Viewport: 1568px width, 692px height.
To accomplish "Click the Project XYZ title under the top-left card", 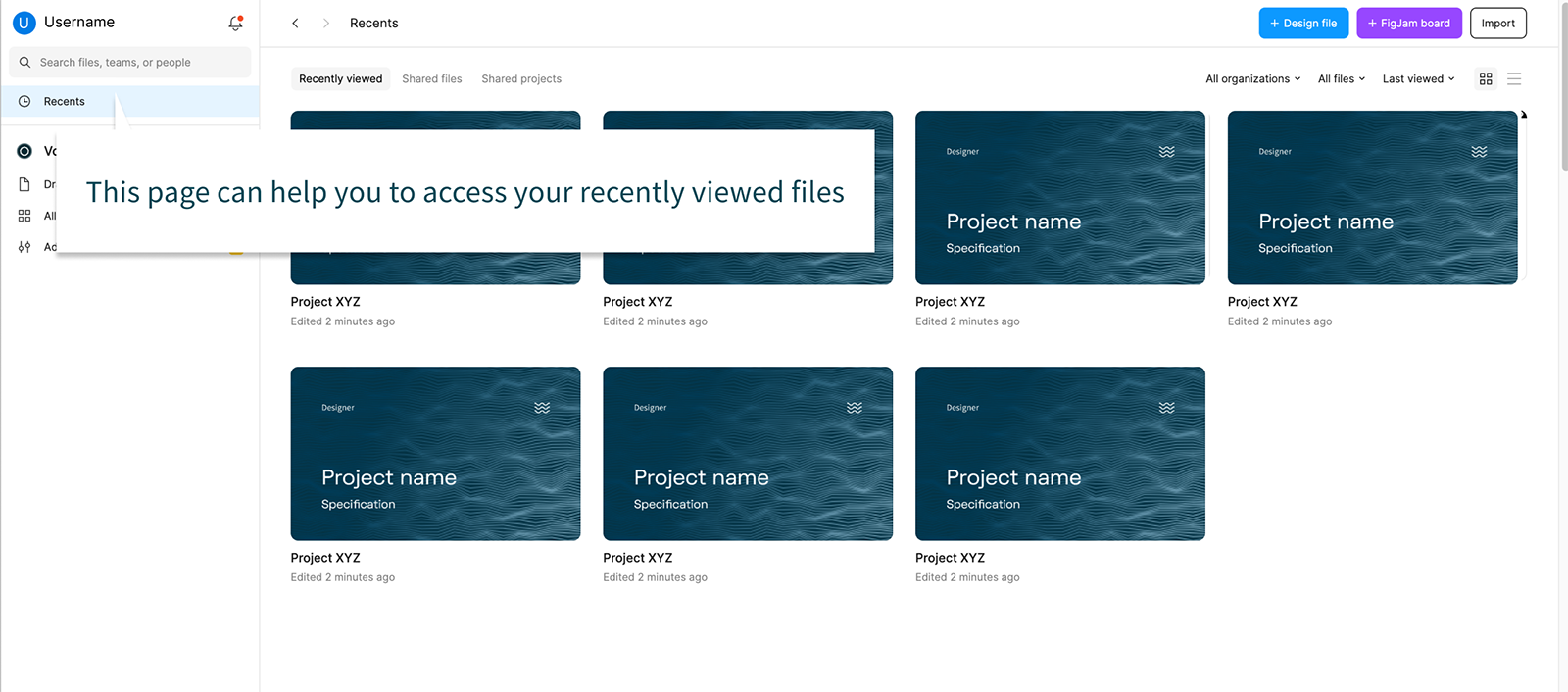I will click(325, 302).
